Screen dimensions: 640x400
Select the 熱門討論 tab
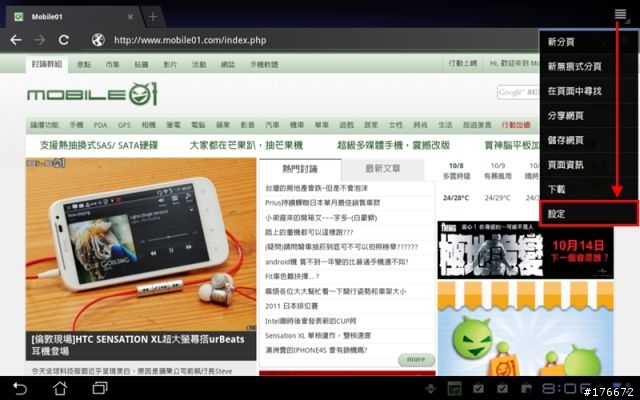pos(300,169)
